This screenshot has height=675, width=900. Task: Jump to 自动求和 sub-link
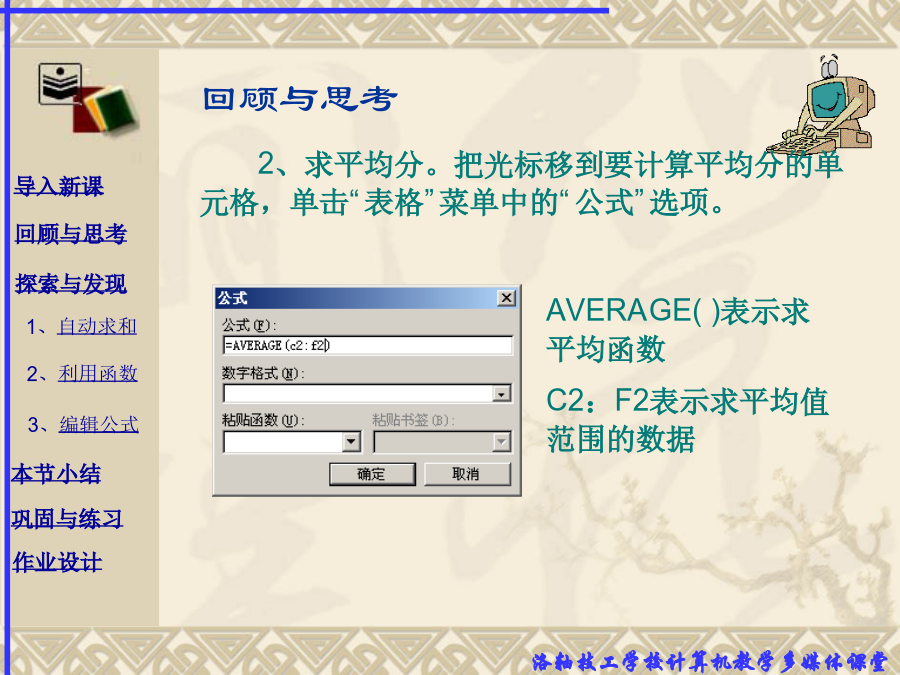[x=97, y=326]
